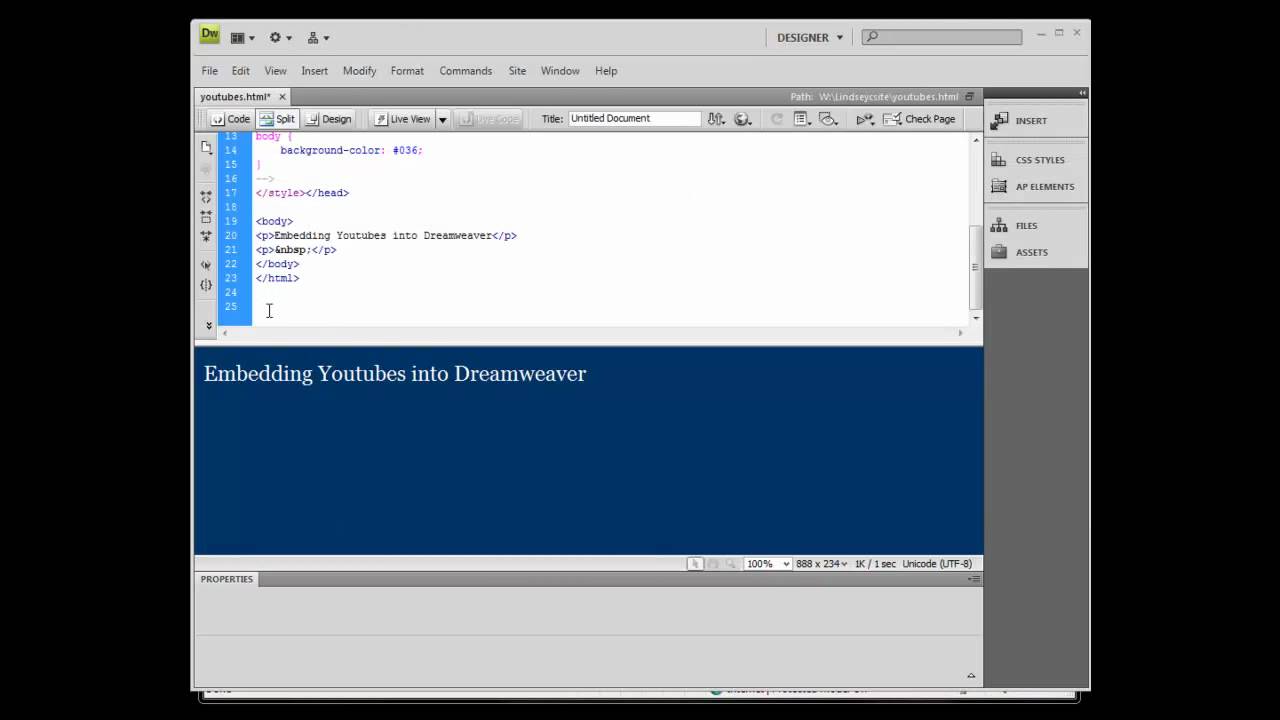Viewport: 1280px width, 720px height.
Task: Open the Window menu
Action: (560, 71)
